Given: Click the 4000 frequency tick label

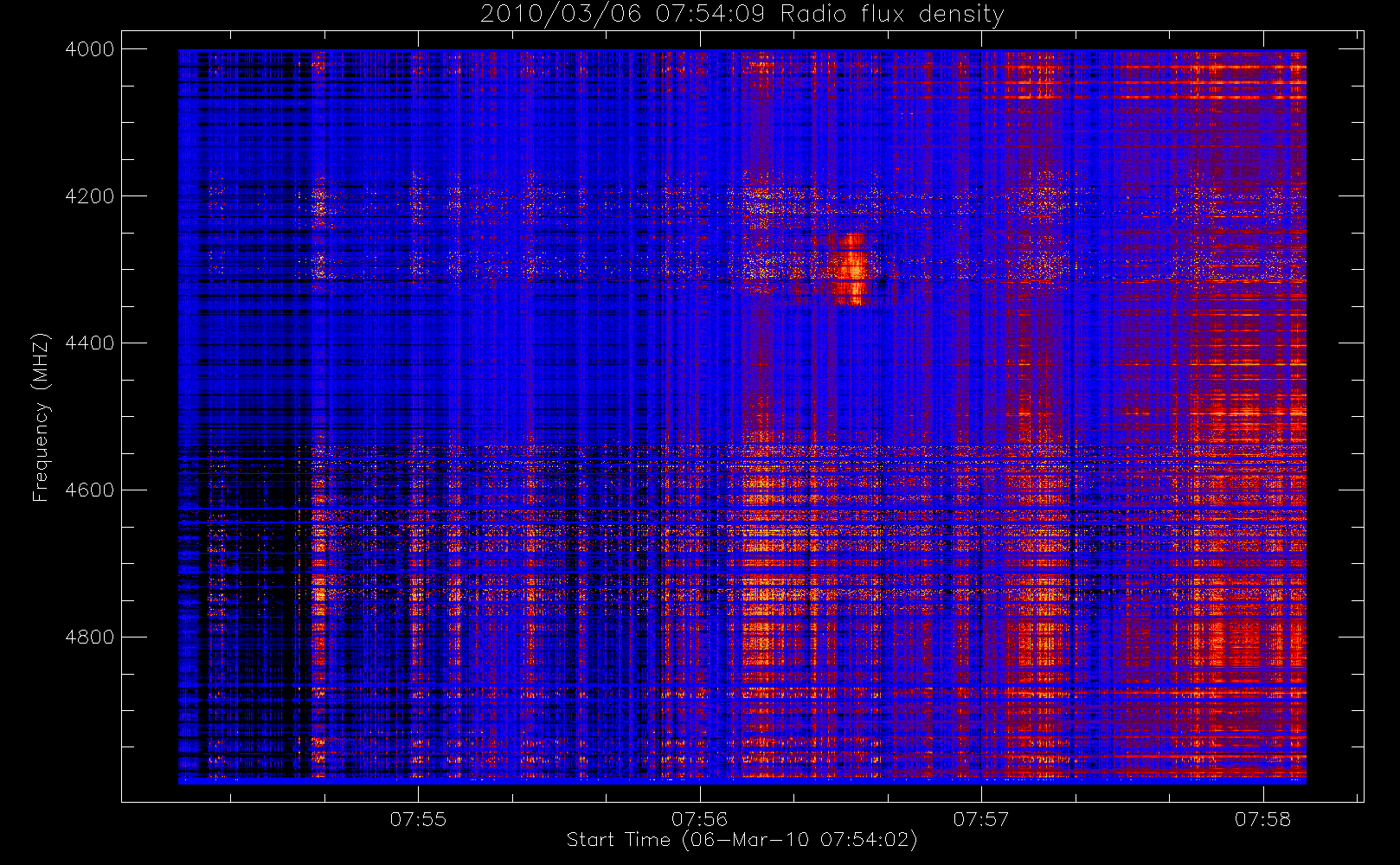Looking at the screenshot, I should [90, 49].
